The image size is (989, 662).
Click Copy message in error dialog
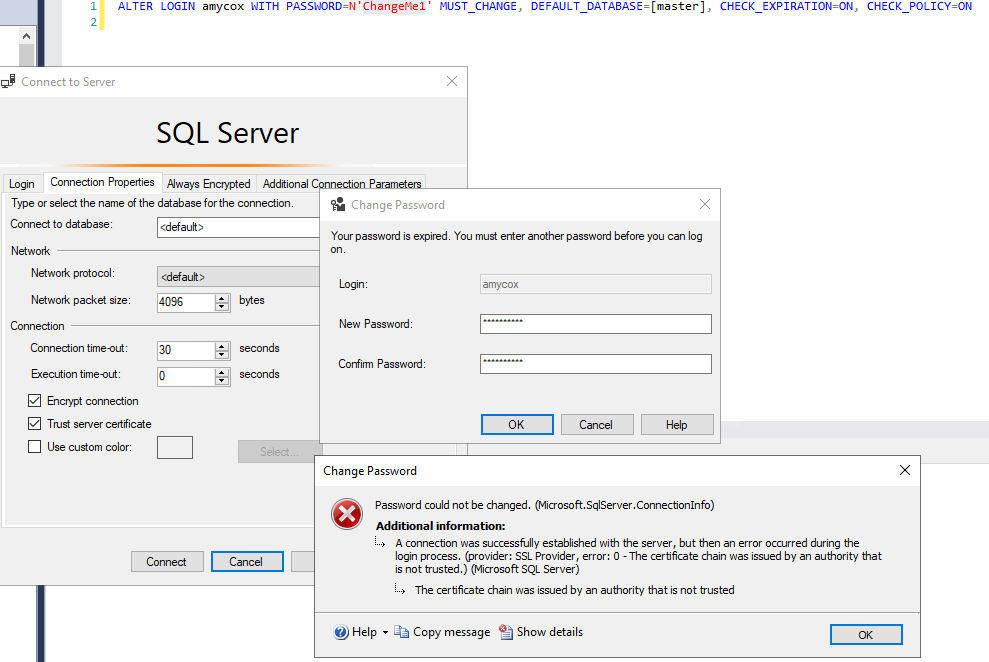442,632
